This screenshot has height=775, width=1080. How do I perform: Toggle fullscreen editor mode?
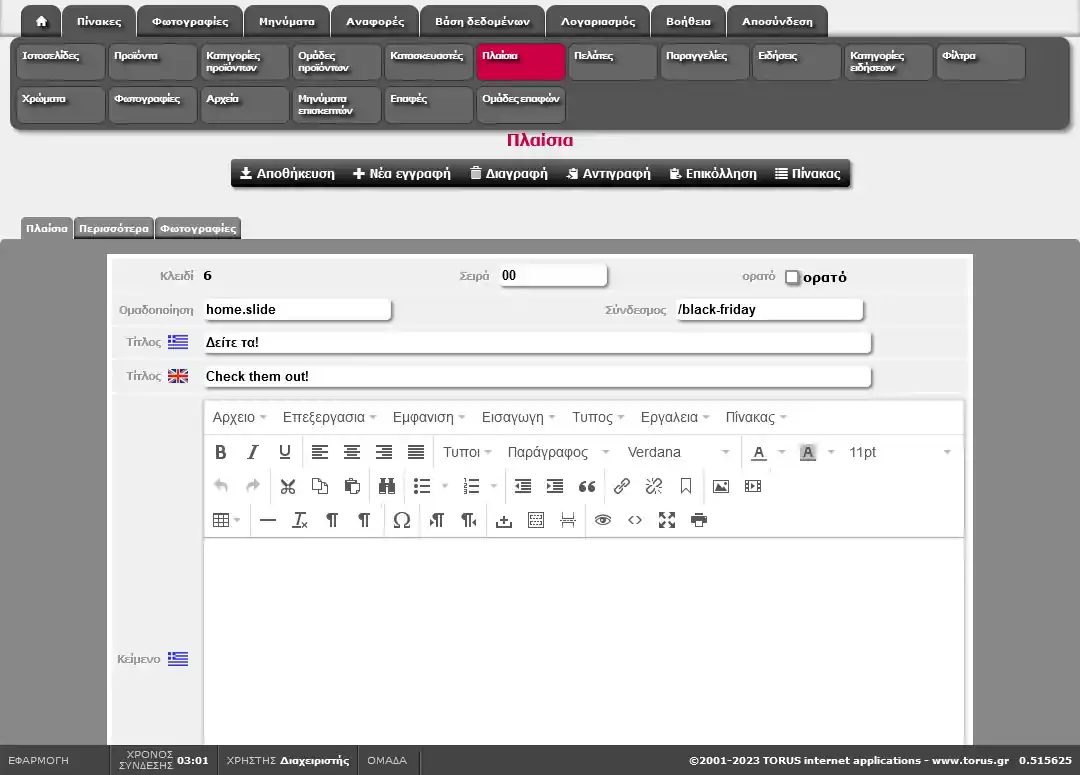[667, 520]
